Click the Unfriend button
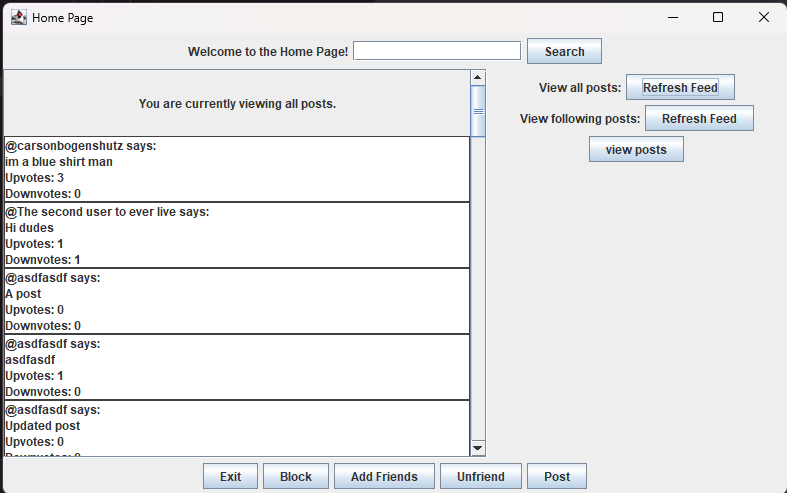 coord(481,476)
